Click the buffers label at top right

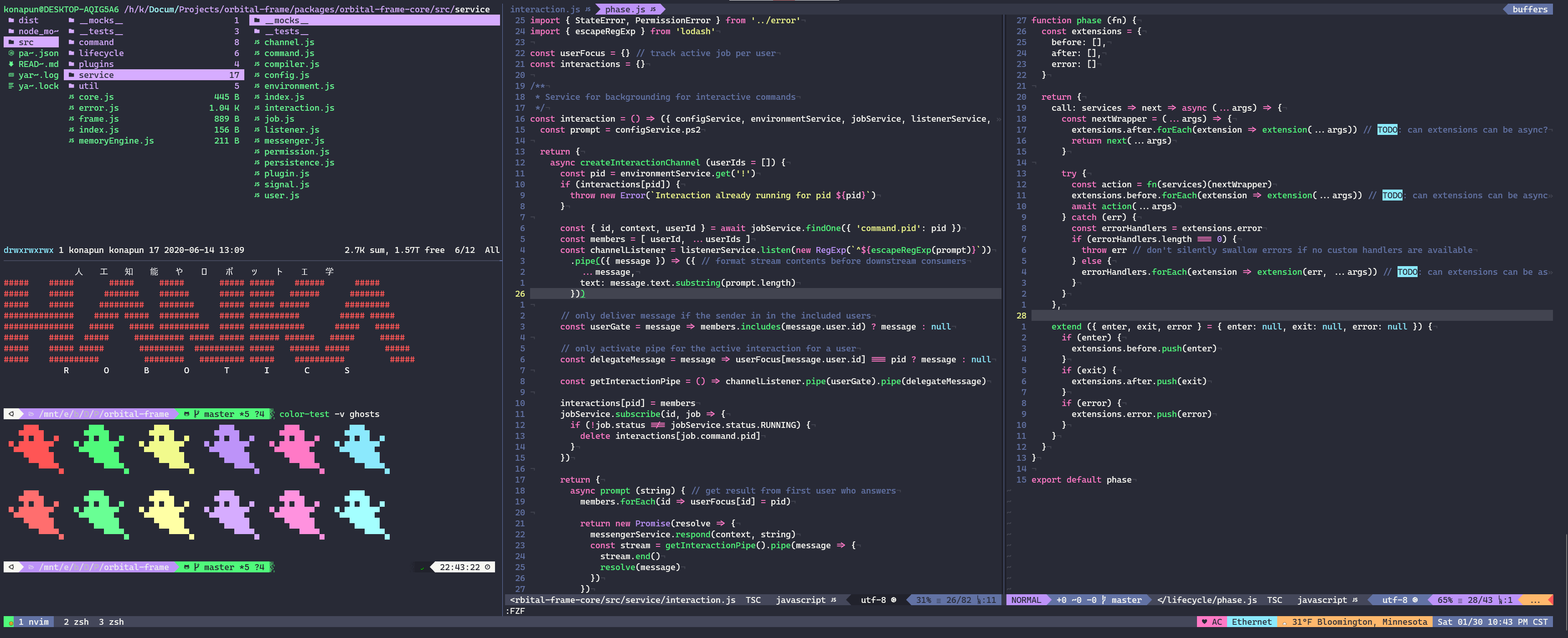1529,9
